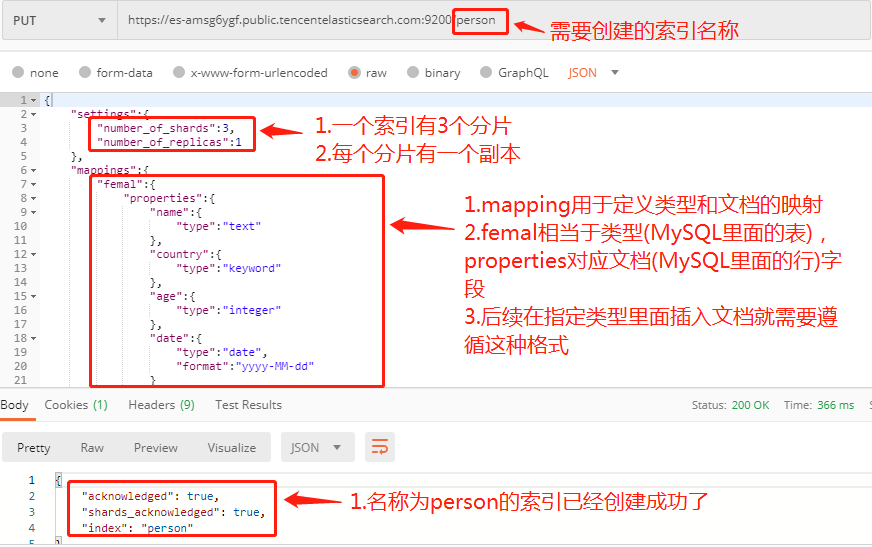This screenshot has height=547, width=872.
Task: Collapse the femal block at line 7
Action: pos(34,185)
